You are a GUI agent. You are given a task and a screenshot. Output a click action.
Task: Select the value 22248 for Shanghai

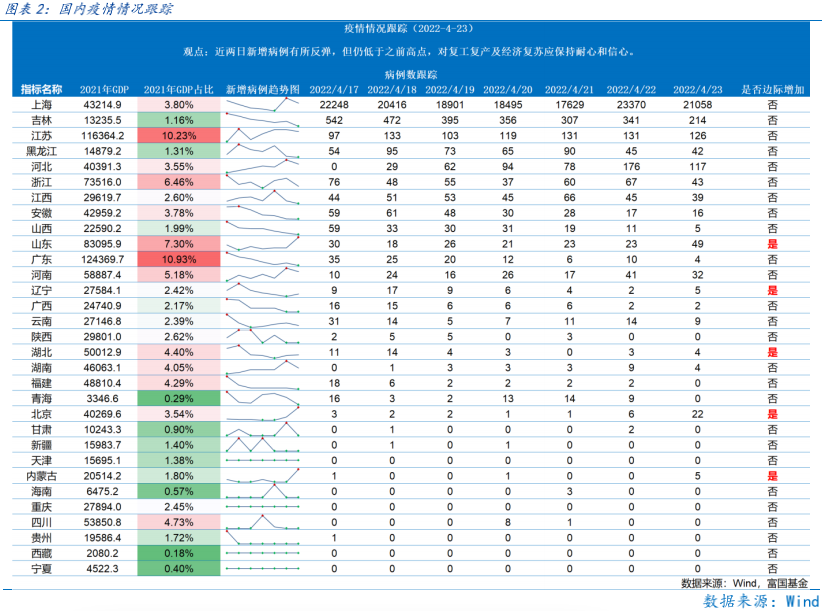click(334, 105)
